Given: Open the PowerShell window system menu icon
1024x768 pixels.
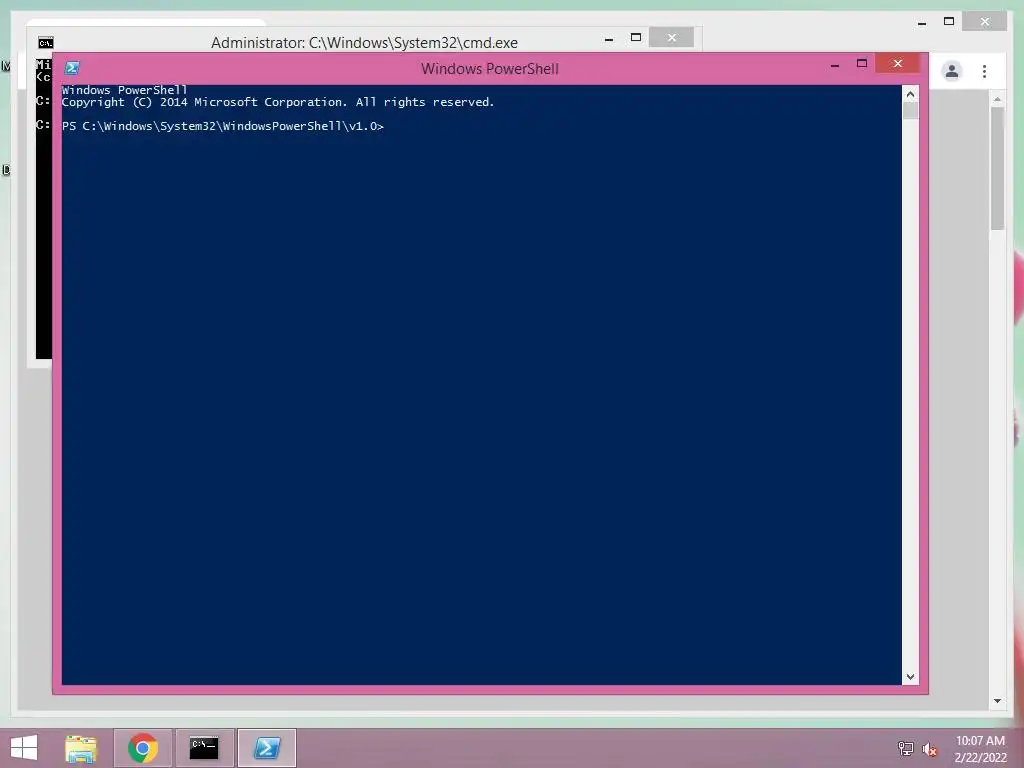Looking at the screenshot, I should pyautogui.click(x=72, y=68).
